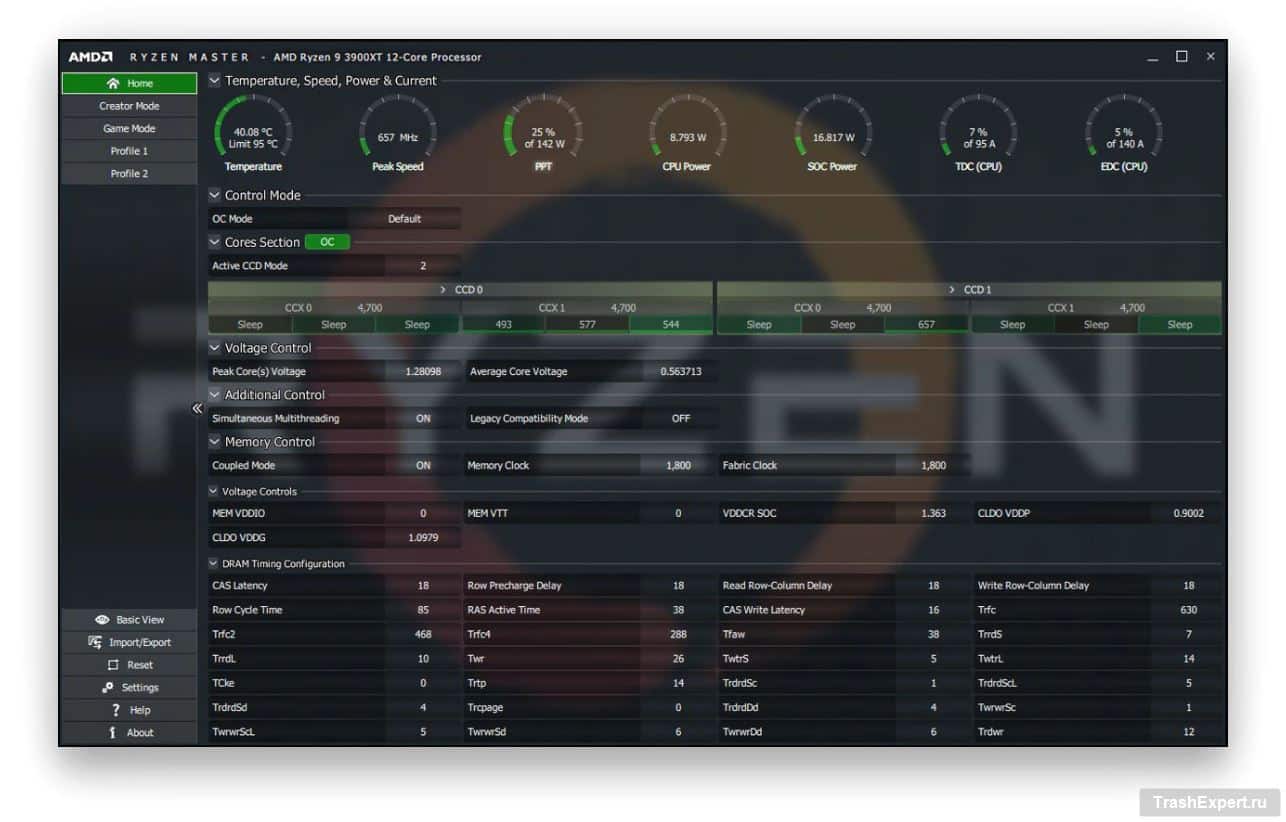1286x822 pixels.
Task: Click the VDDCR SOC value 1.363
Action: 934,513
